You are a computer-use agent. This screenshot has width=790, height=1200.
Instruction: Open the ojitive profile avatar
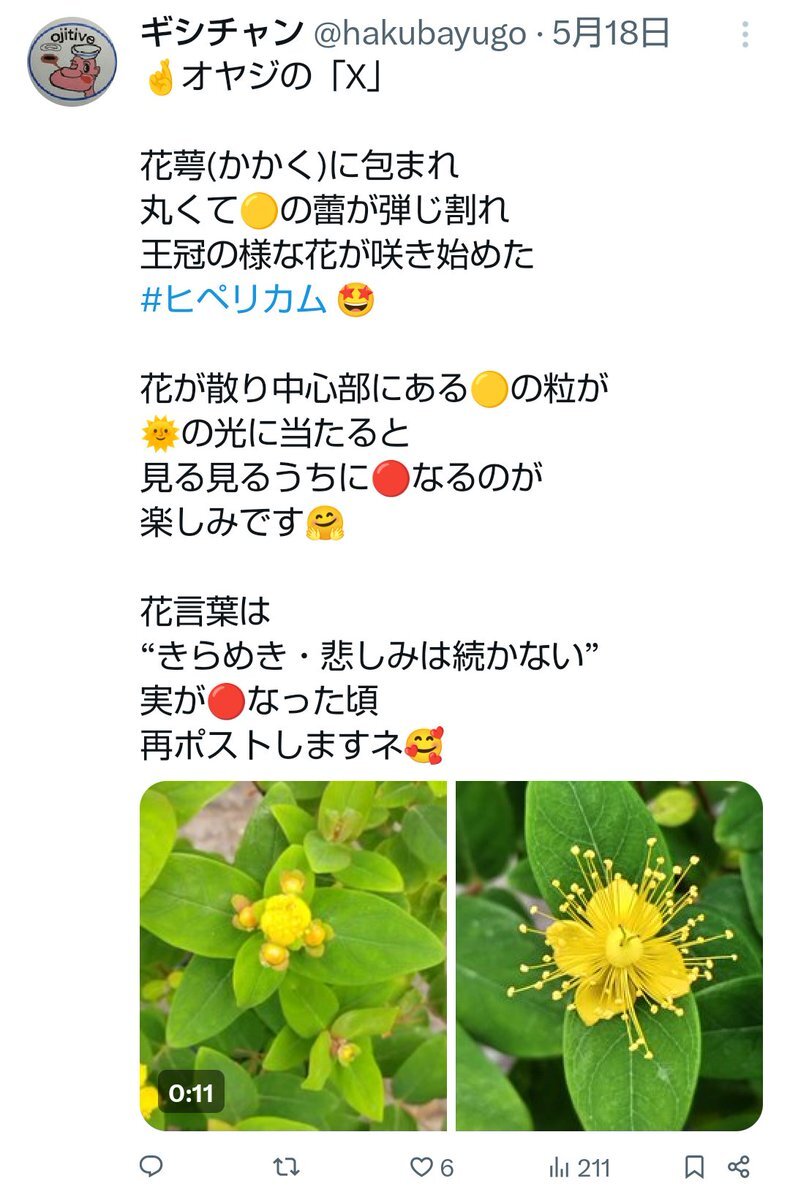tap(71, 62)
